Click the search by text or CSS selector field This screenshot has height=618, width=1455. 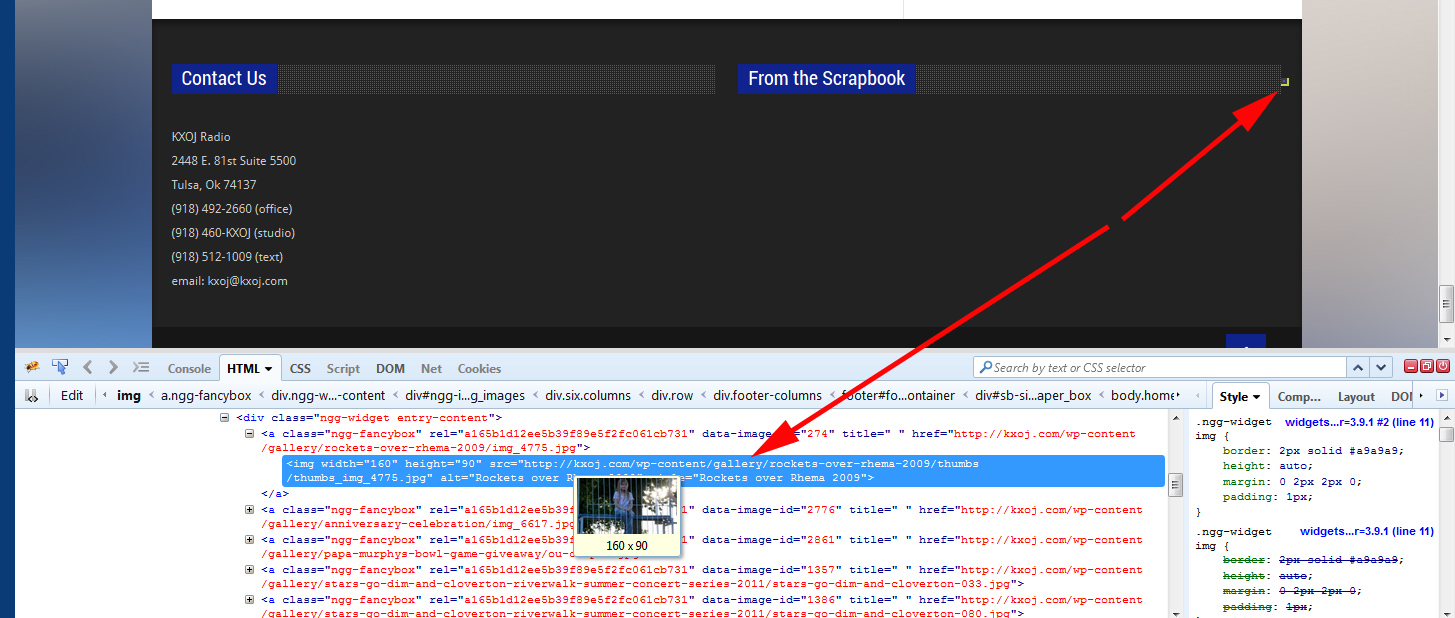[x=1160, y=368]
